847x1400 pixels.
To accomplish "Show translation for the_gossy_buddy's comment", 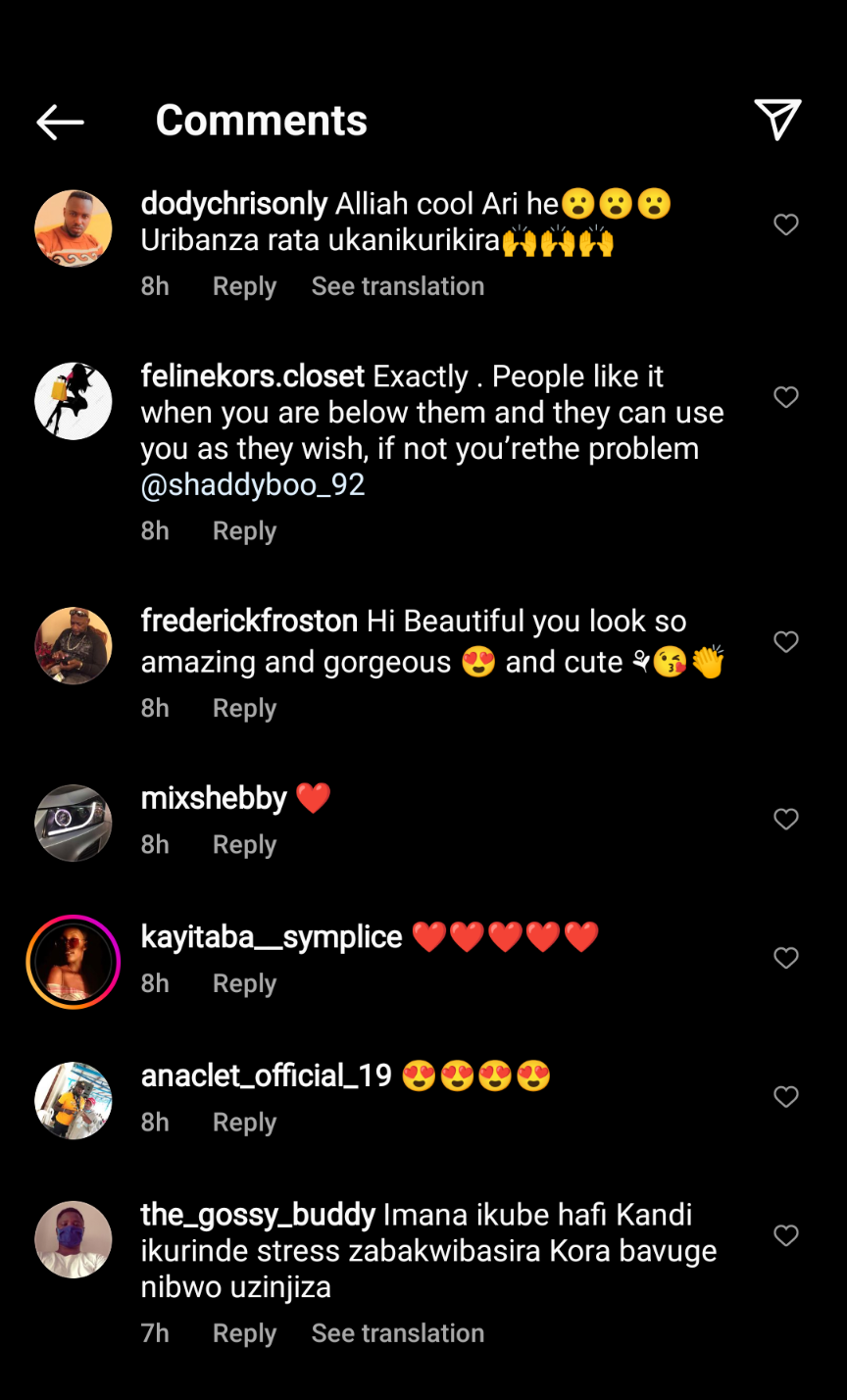I will [x=397, y=1333].
